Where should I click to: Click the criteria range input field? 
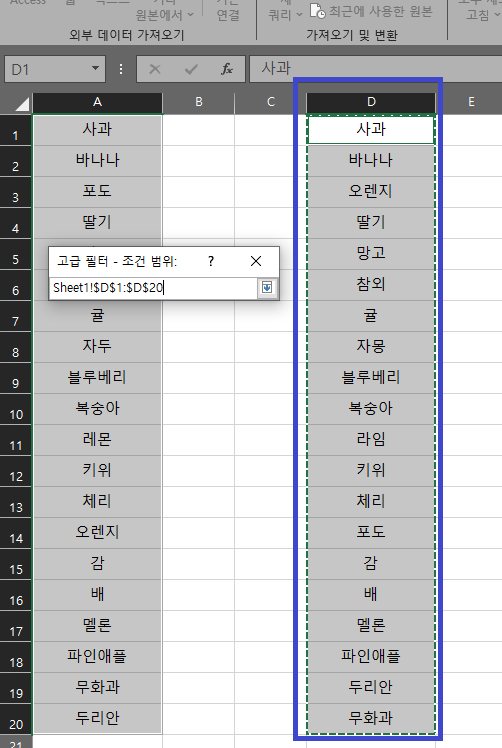(154, 288)
